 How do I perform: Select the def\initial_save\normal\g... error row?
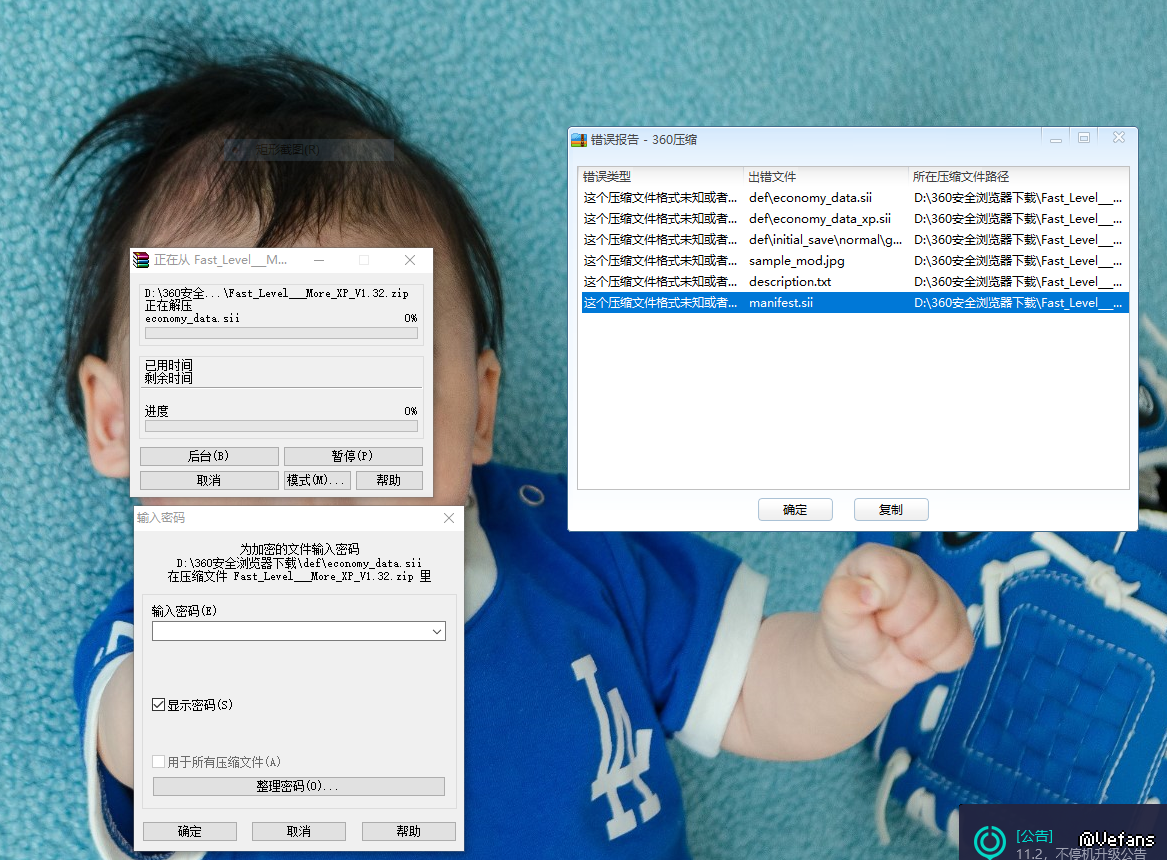click(855, 240)
